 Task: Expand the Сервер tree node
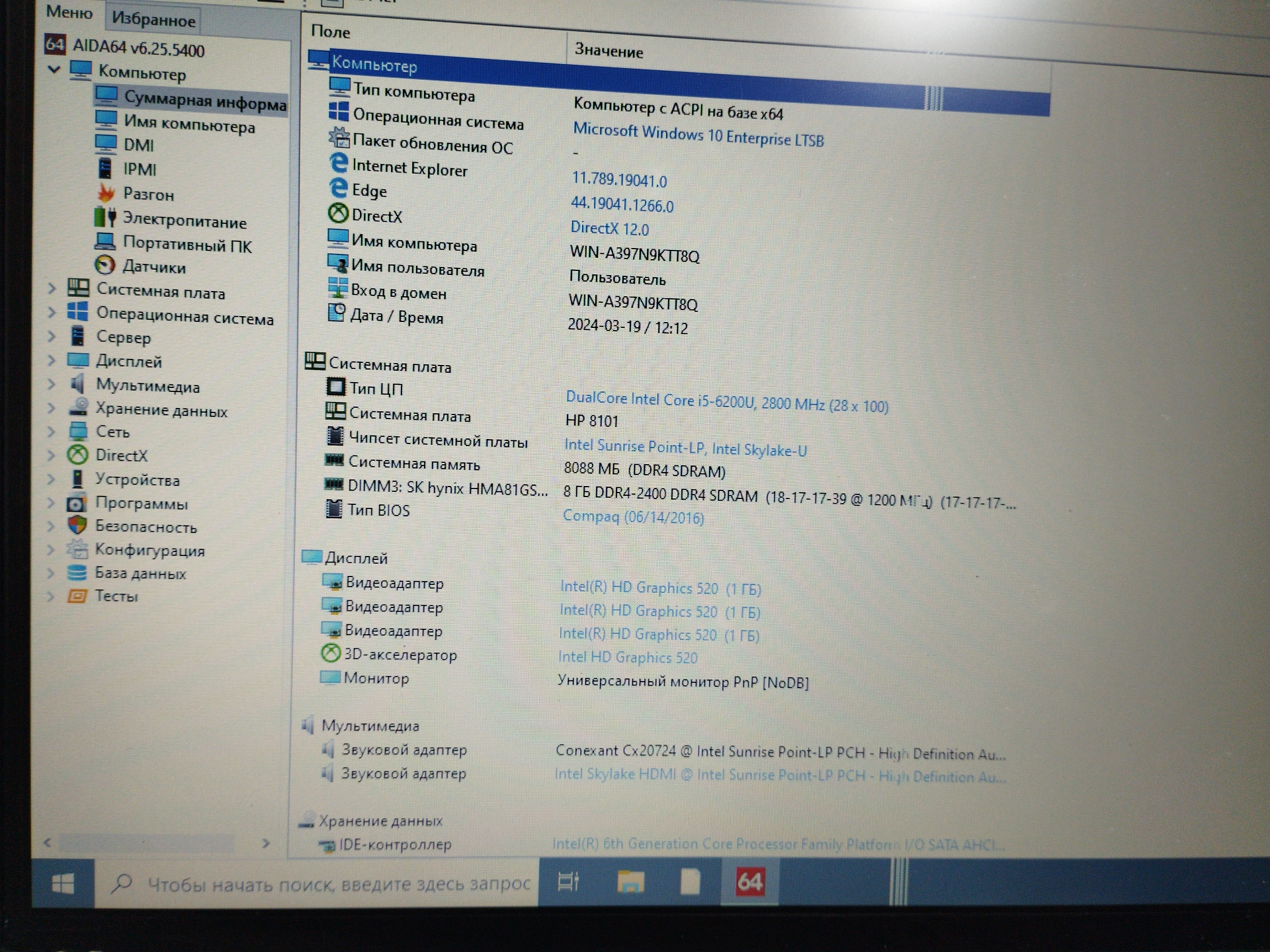click(x=52, y=337)
